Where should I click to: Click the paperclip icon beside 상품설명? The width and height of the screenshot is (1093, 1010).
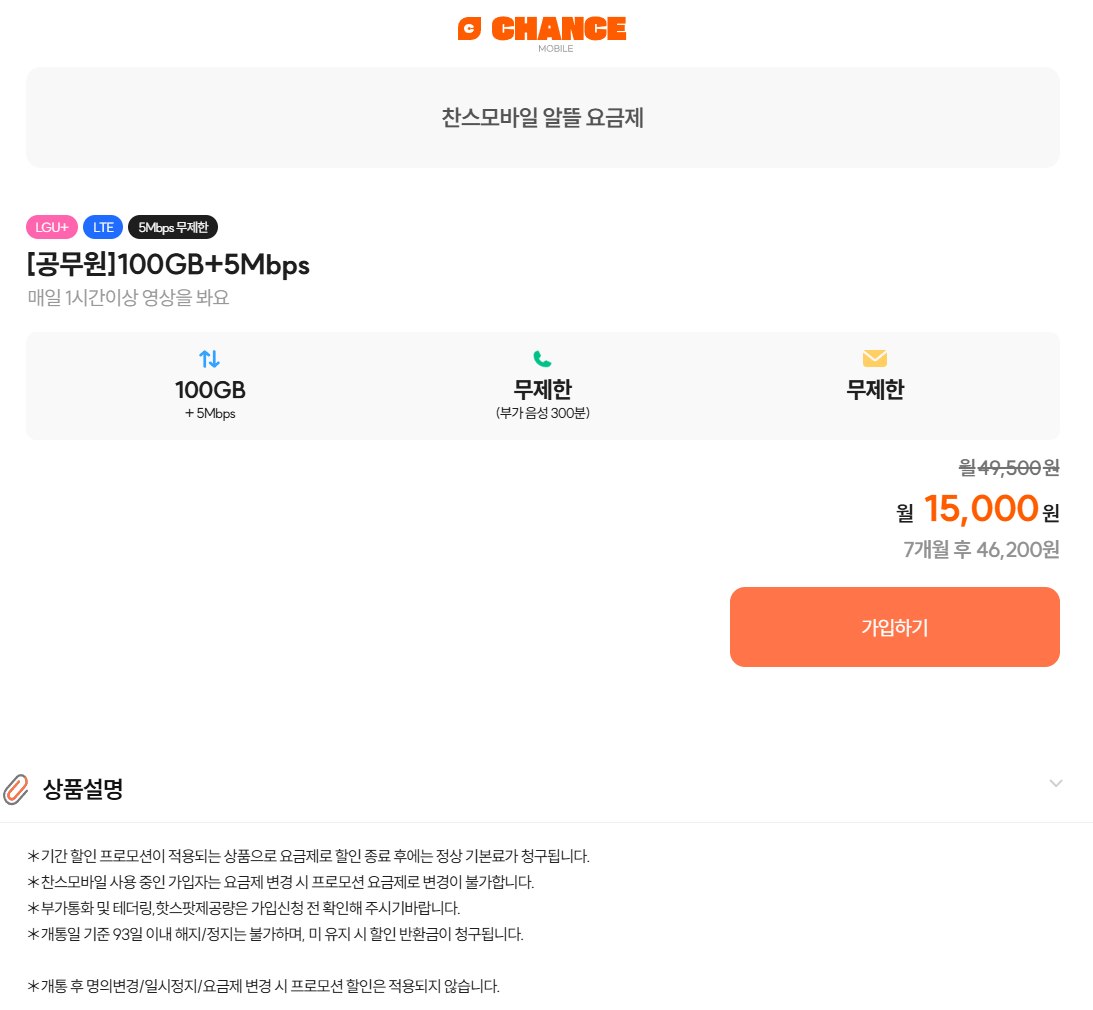14,789
